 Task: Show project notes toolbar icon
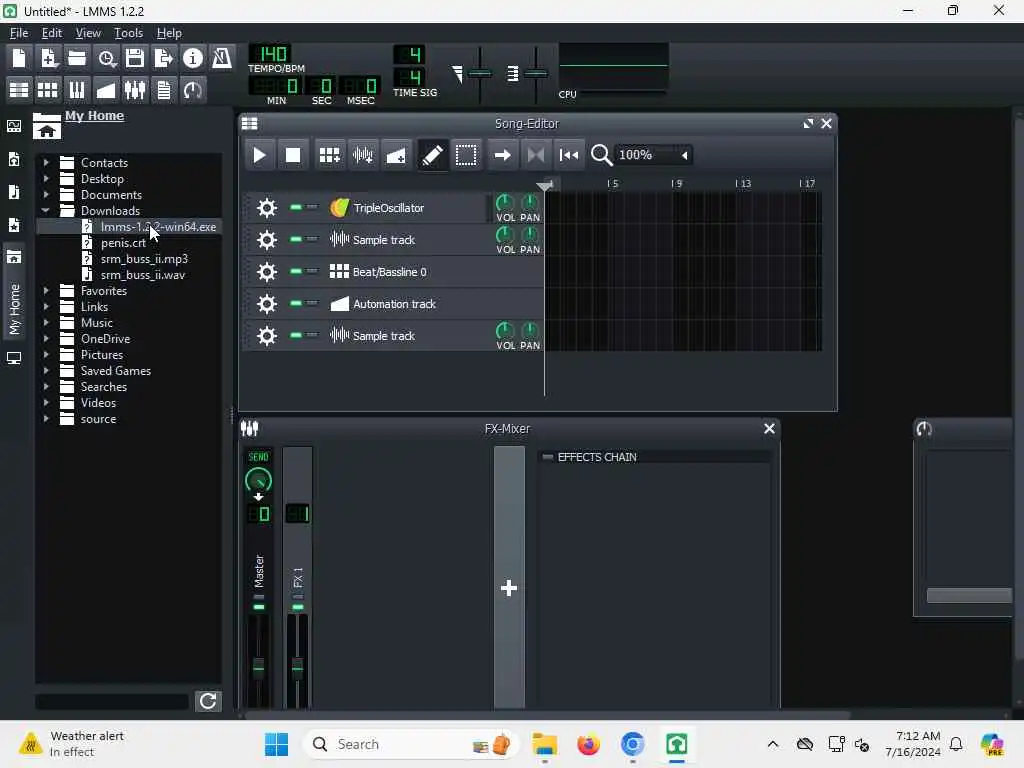click(x=164, y=90)
